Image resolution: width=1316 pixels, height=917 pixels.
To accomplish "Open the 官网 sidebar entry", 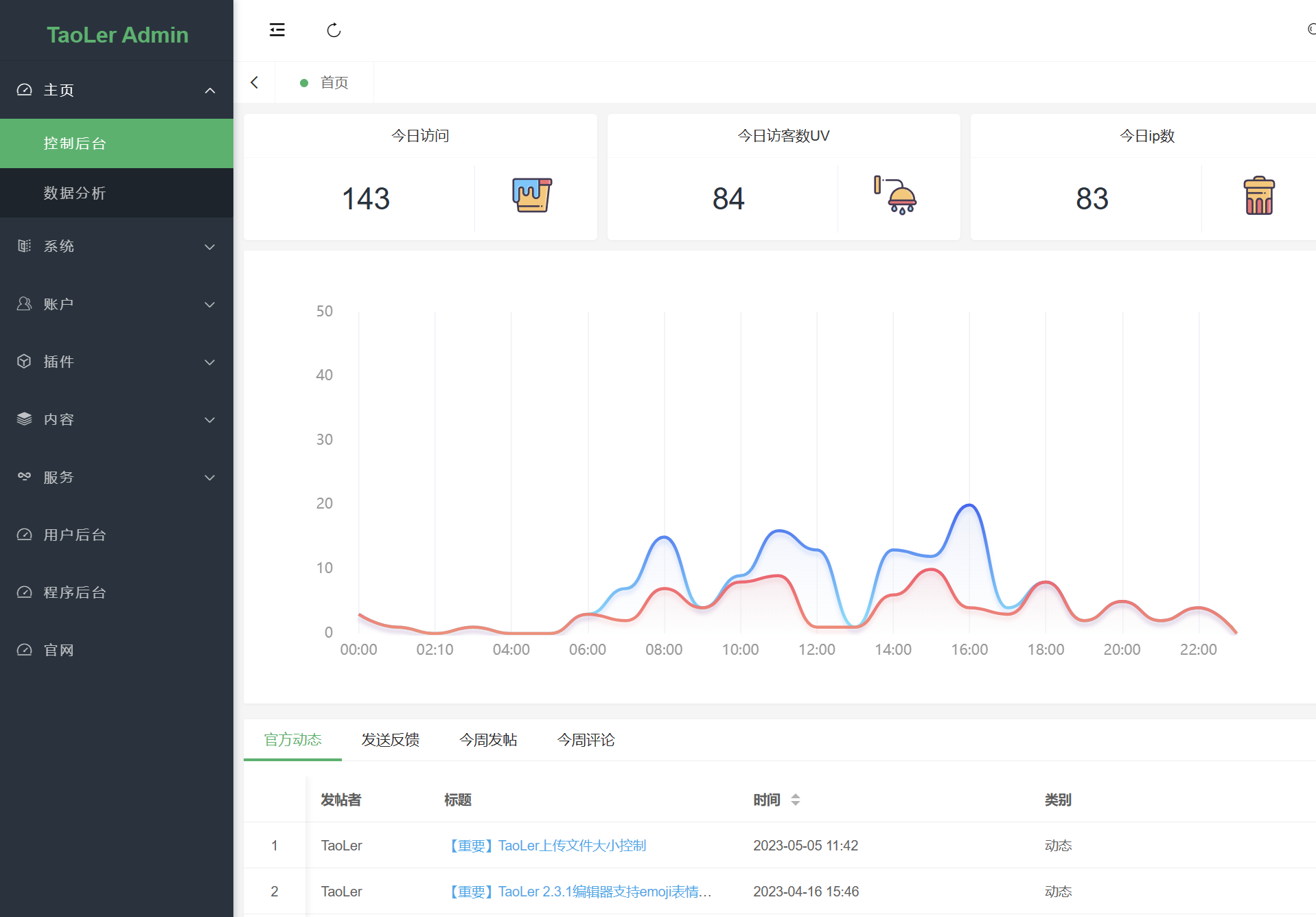I will pos(117,650).
